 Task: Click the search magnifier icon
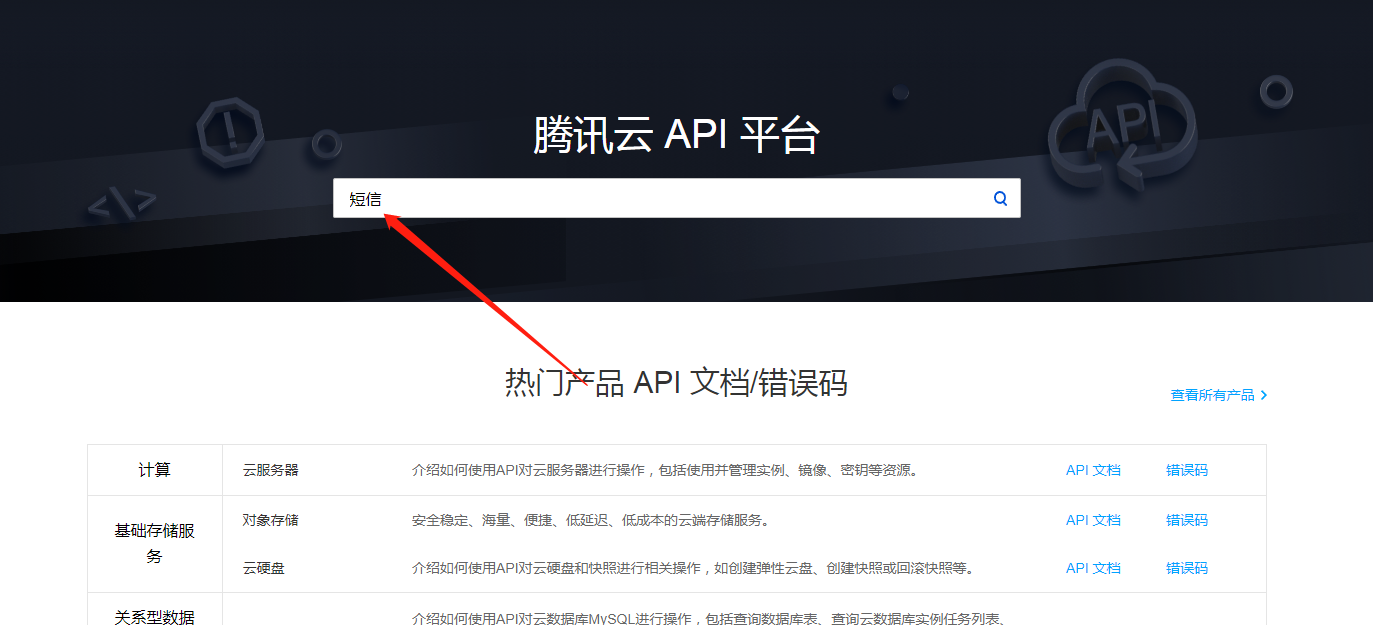[x=1000, y=198]
